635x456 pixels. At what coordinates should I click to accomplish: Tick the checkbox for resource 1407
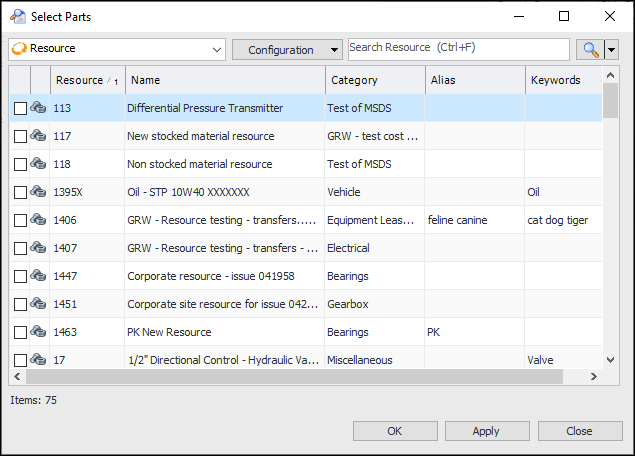click(20, 248)
